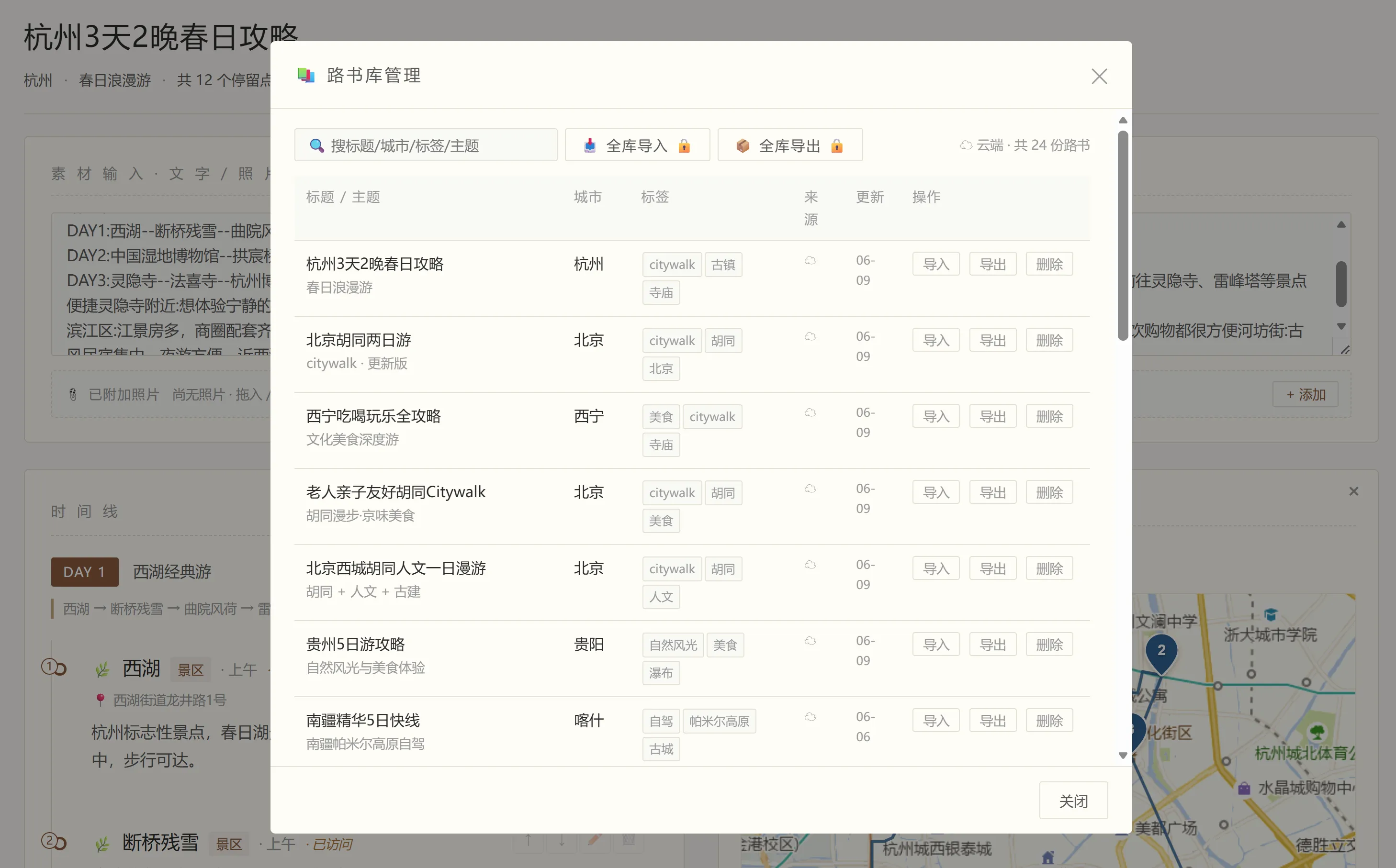Screen dimensions: 1396x868
Task: Click the 喀什 city cell
Action: point(588,721)
